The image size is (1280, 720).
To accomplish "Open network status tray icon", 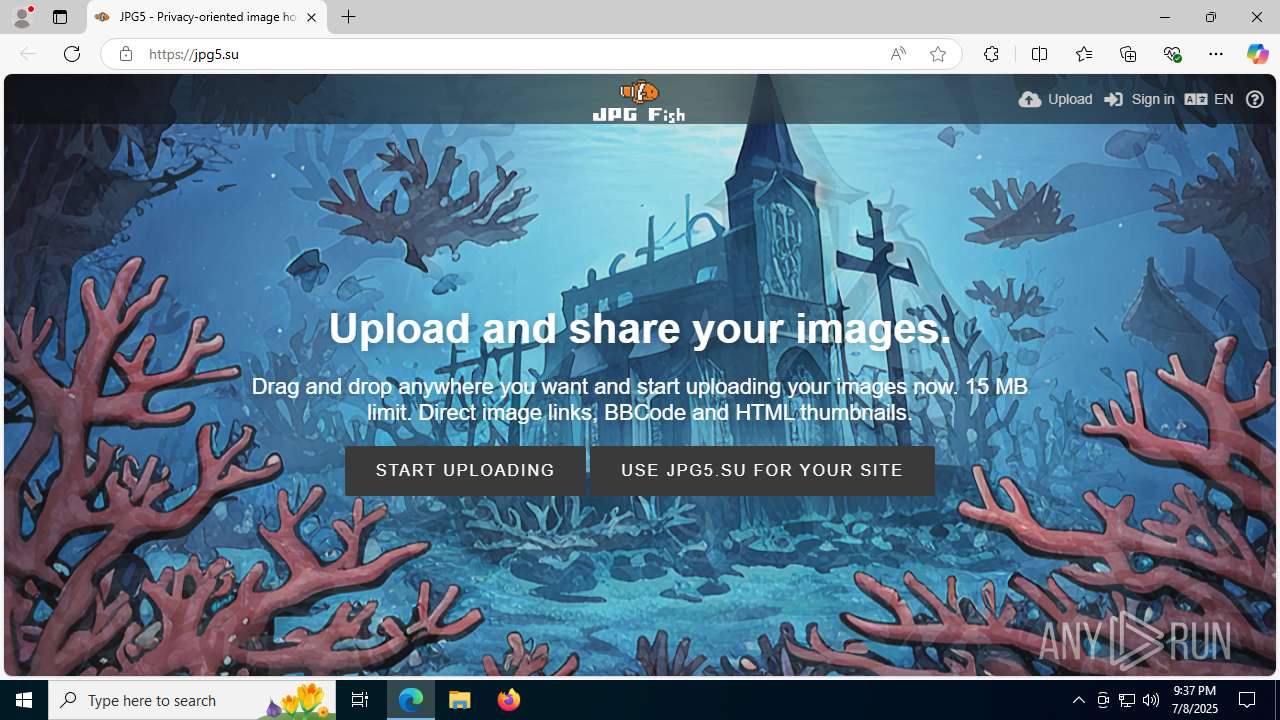I will (1127, 700).
